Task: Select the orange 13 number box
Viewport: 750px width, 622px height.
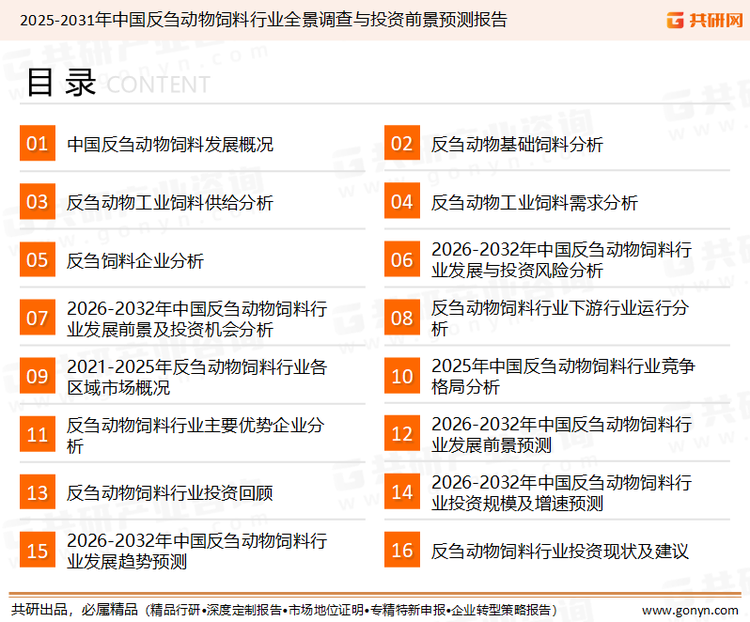Action: [x=37, y=492]
